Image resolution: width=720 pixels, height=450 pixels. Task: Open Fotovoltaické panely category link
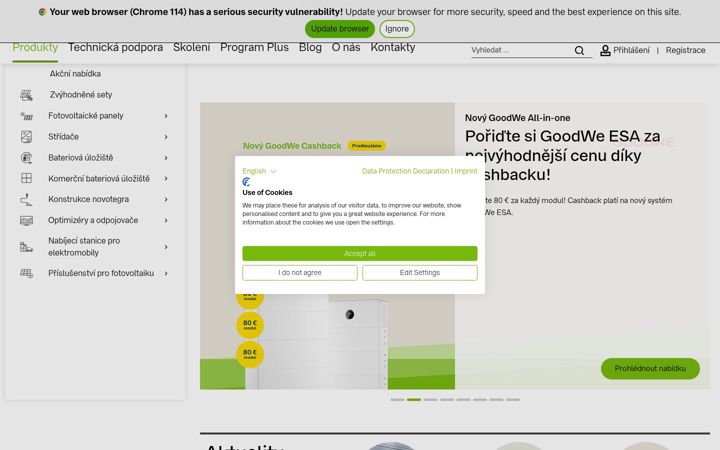(85, 116)
